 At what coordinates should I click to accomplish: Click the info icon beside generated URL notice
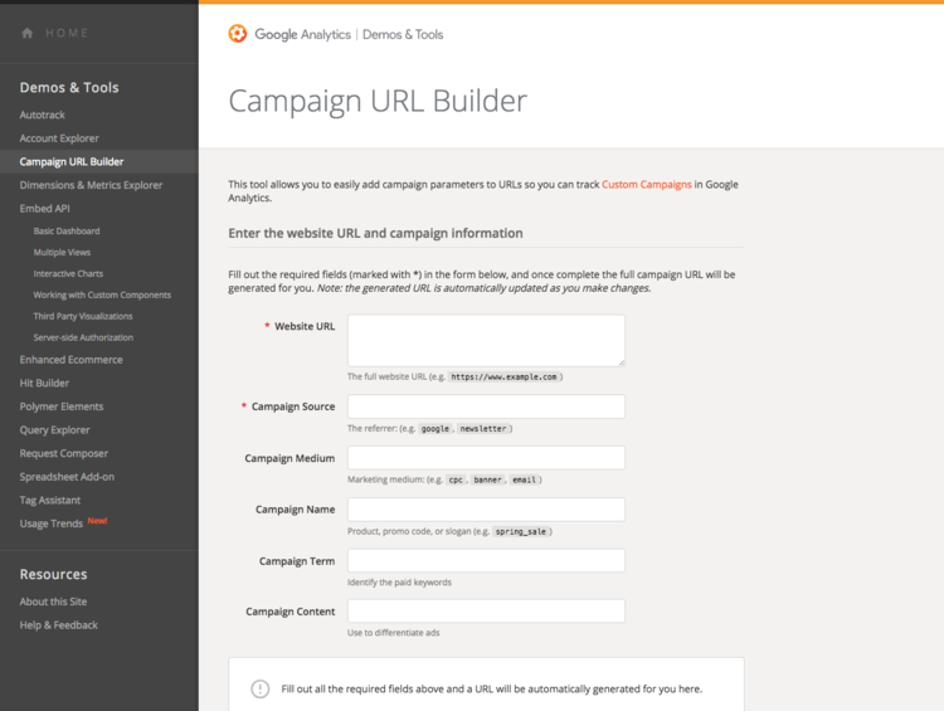260,689
